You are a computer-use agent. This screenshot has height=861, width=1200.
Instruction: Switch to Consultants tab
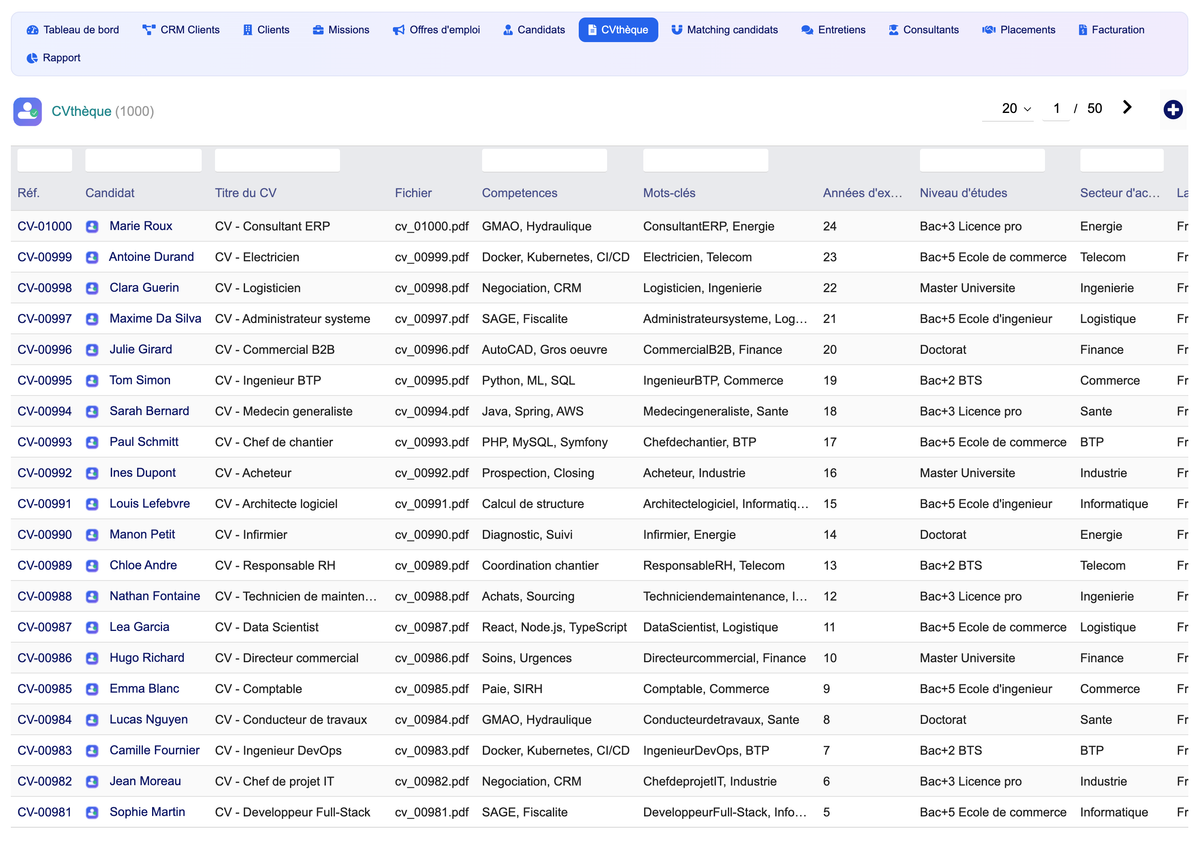pos(924,30)
